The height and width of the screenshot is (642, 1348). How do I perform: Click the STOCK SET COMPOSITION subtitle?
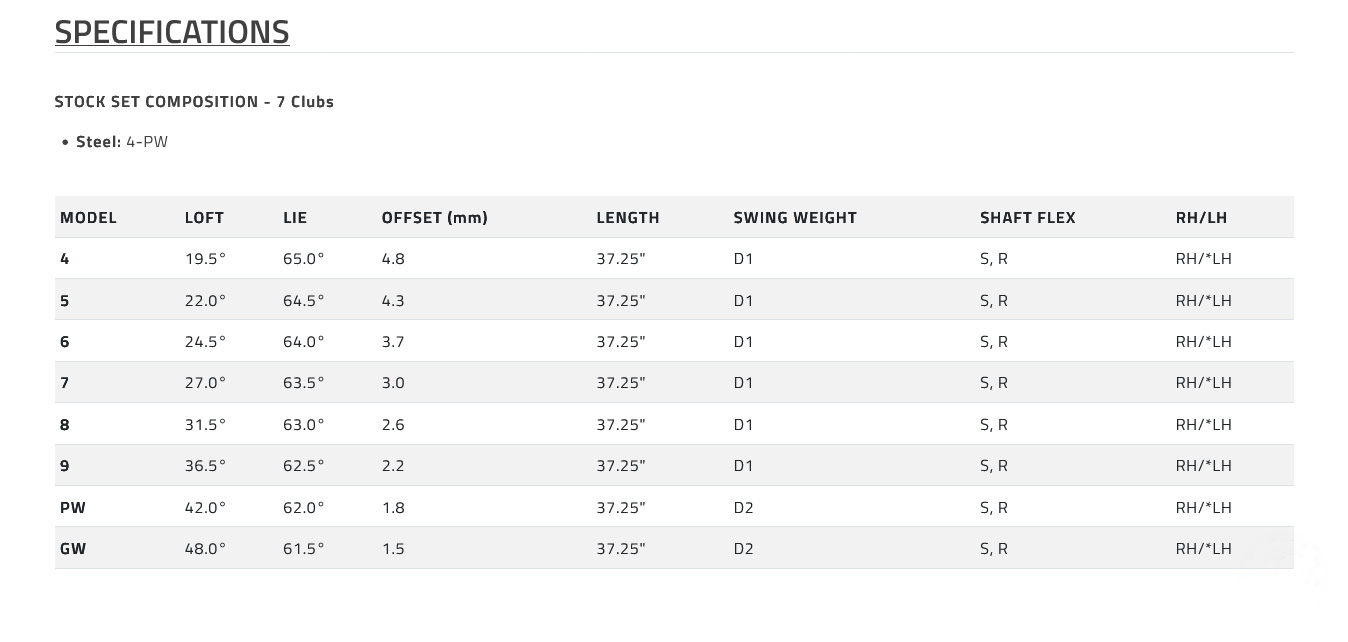pos(194,102)
